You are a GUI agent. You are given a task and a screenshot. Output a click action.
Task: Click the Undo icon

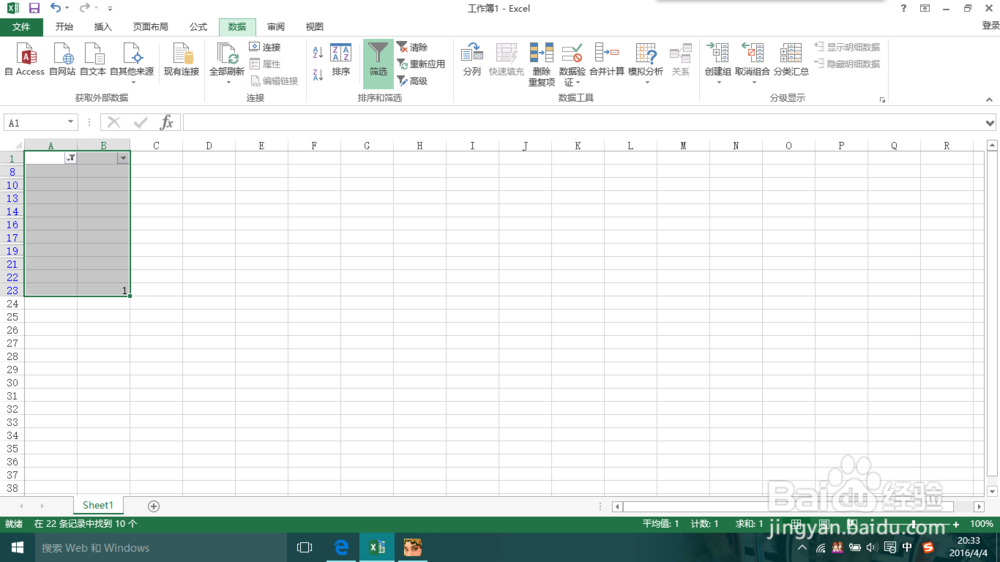click(55, 8)
